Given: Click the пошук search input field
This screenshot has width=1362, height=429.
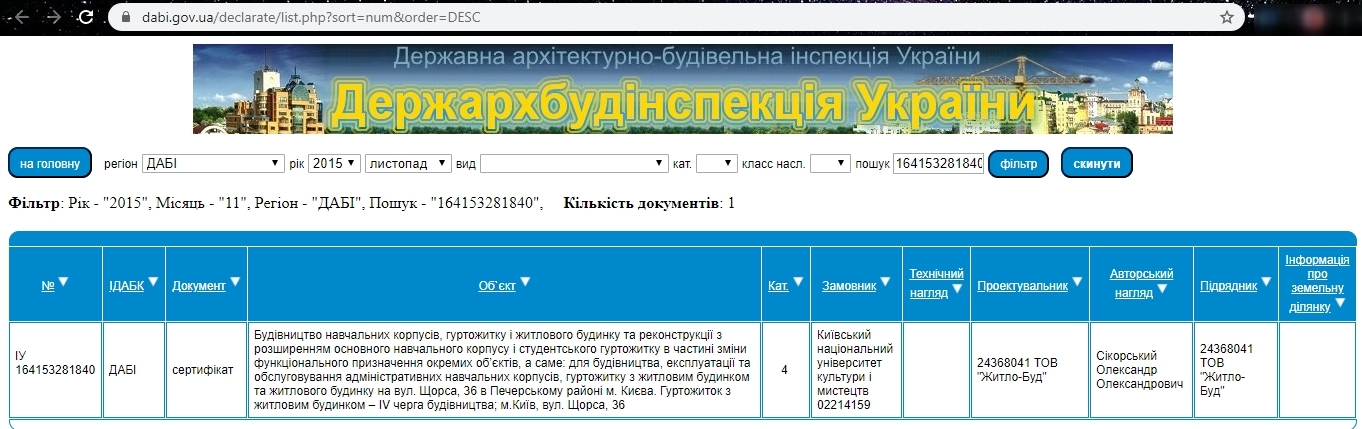Looking at the screenshot, I should tap(938, 163).
